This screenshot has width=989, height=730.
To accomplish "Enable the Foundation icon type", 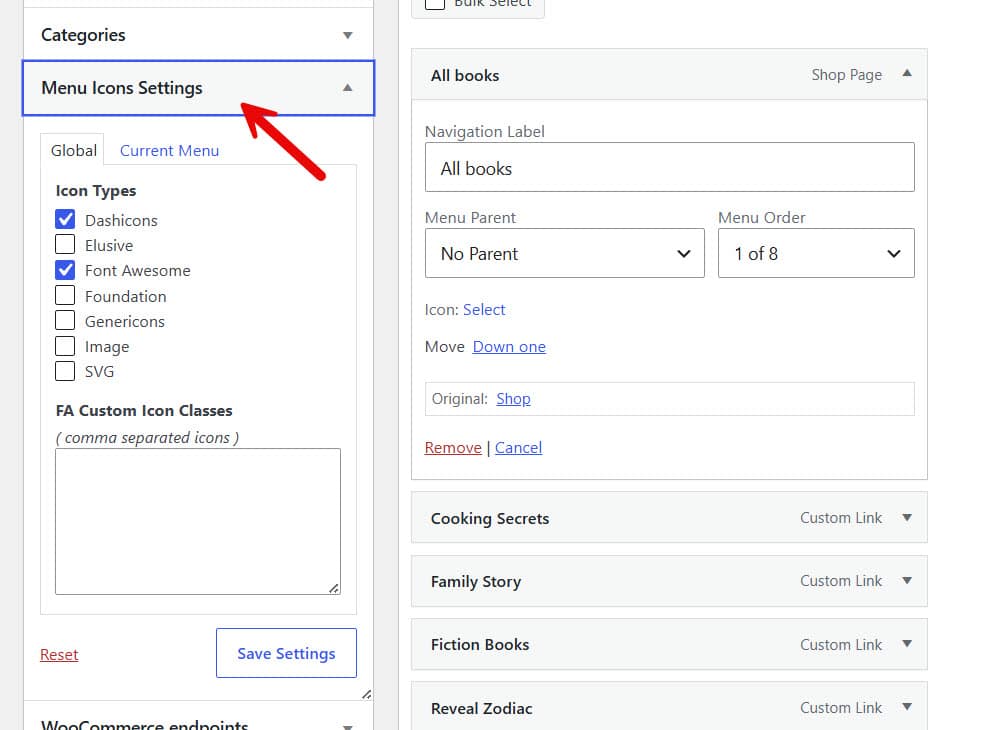I will (65, 295).
